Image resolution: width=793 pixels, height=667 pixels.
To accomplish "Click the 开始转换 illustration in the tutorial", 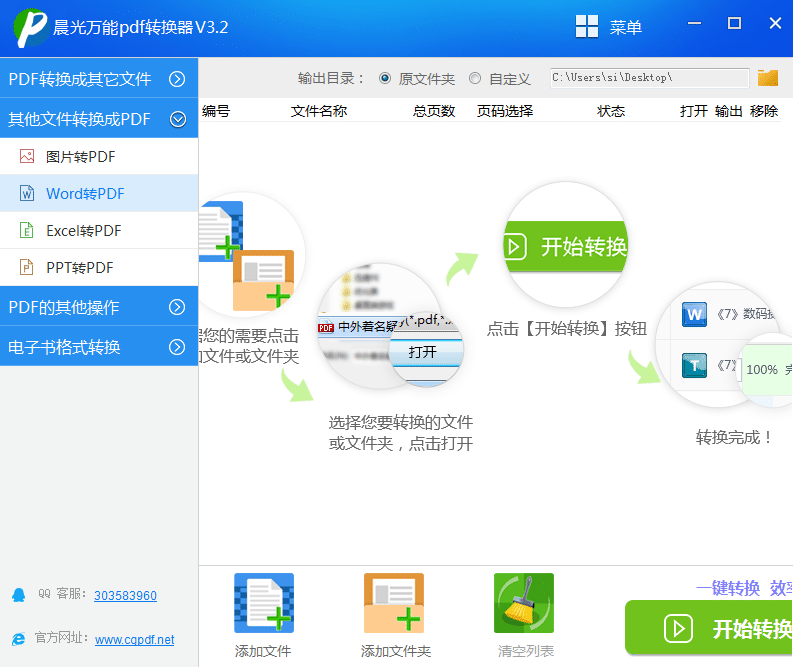I will point(566,246).
